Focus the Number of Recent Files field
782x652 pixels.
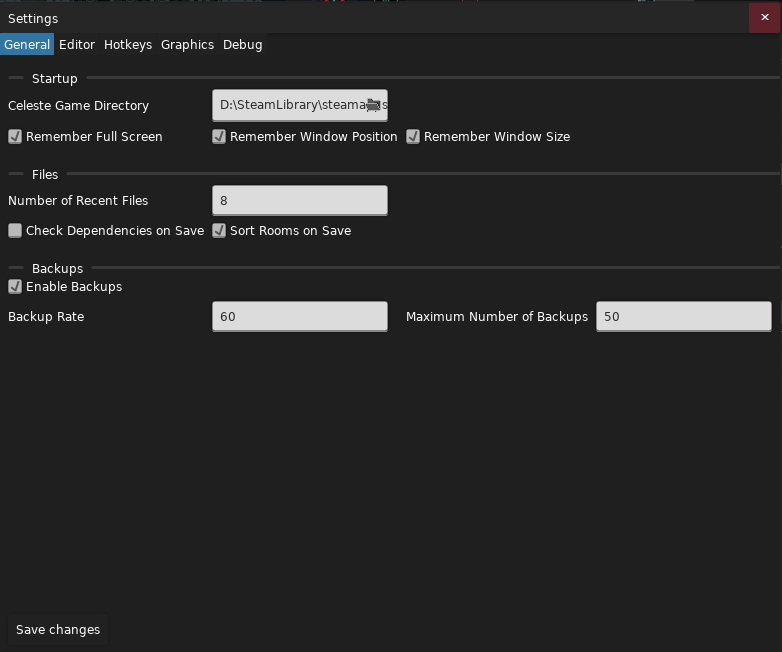tap(299, 201)
